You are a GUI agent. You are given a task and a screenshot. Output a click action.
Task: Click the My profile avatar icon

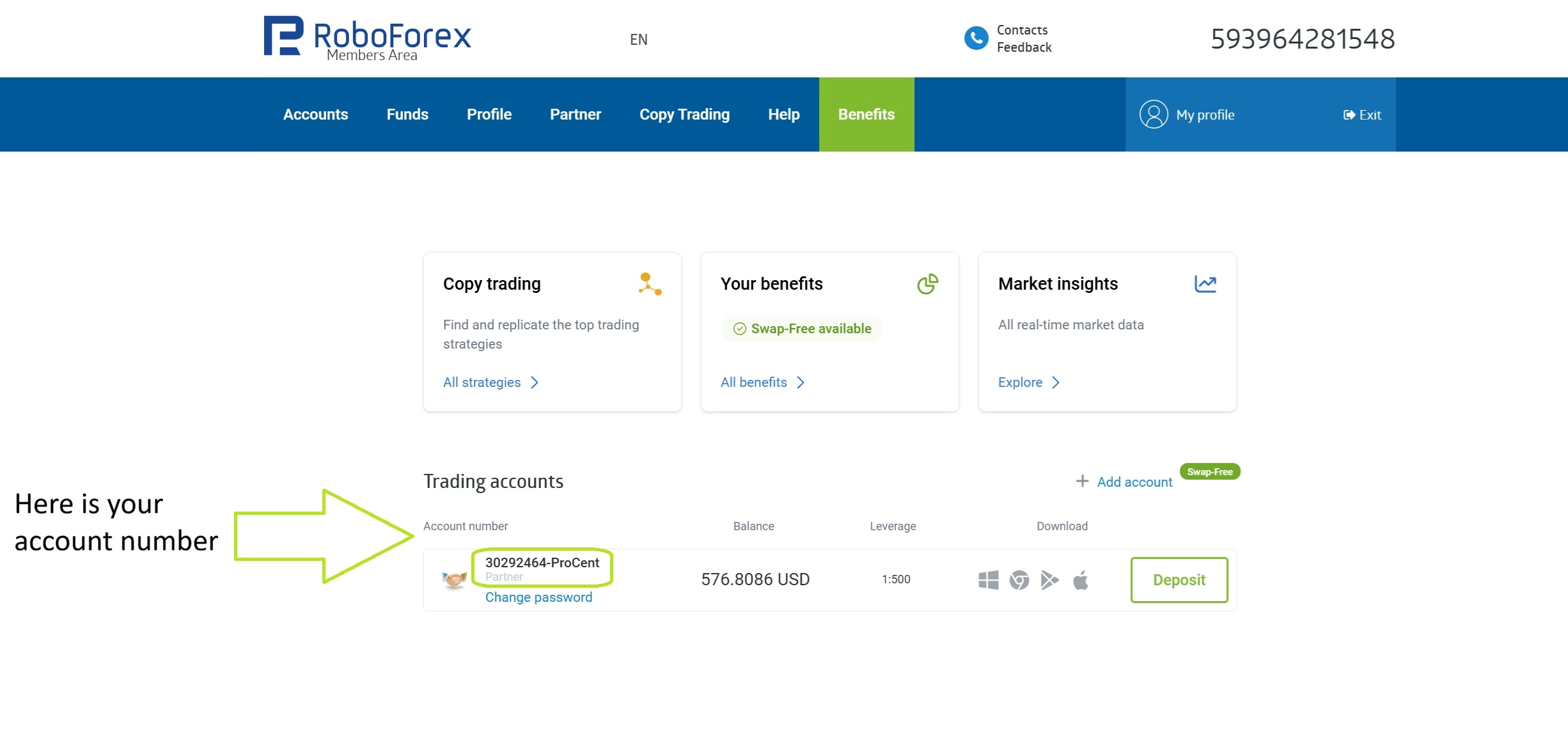click(x=1154, y=114)
